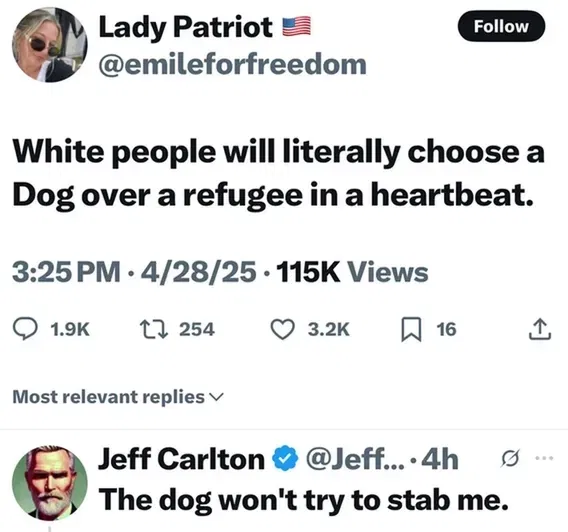Viewport: 568px width, 532px height.
Task: Open the three-dot menu on Jeff Carlton's reply
Action: (x=544, y=458)
